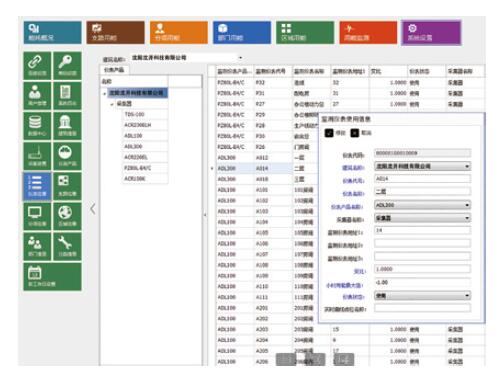Screen dimensions: 497x391
Task: Click the paperclip link icon tile
Action: [37, 66]
